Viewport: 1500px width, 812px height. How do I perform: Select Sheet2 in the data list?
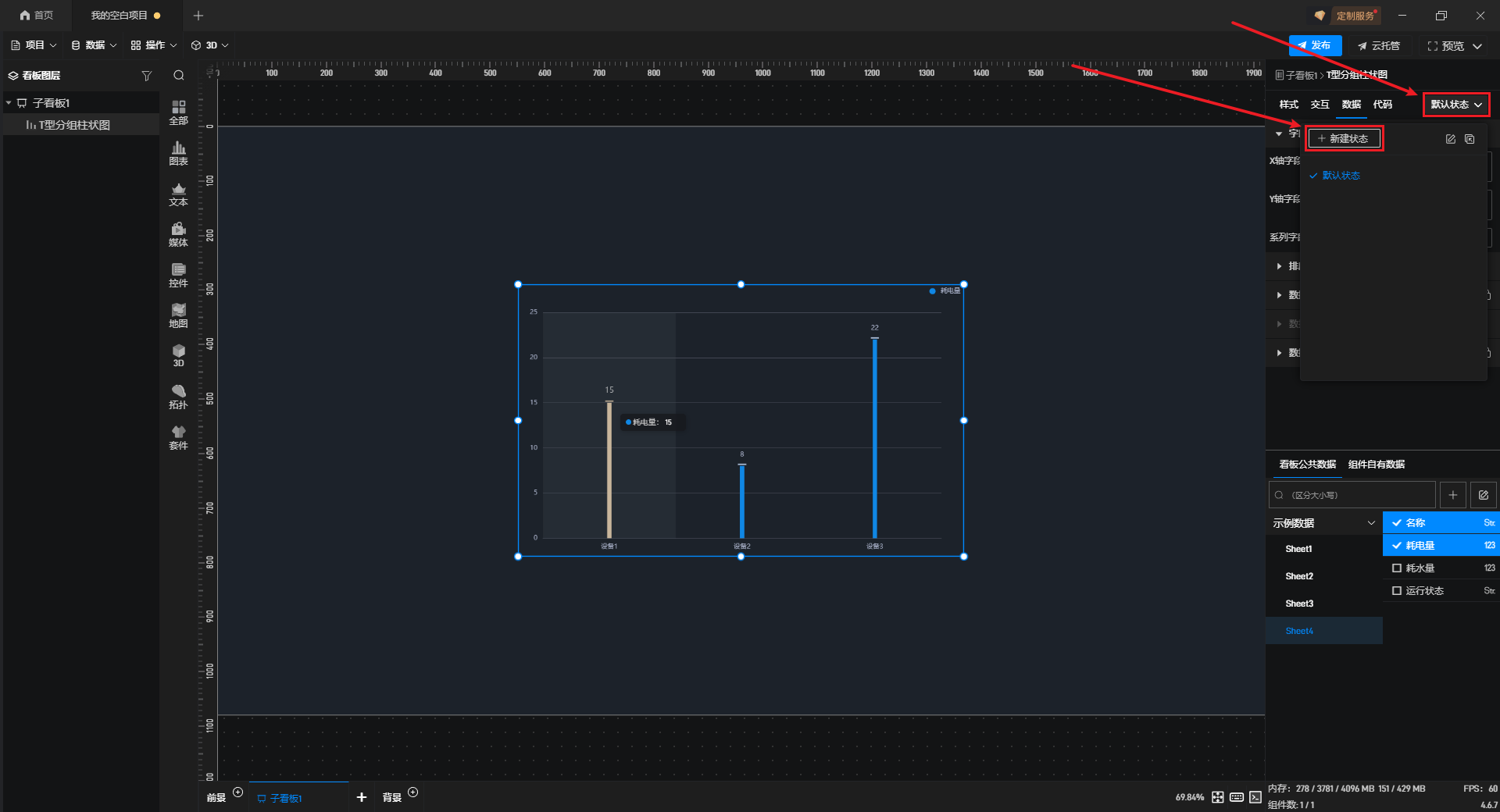tap(1299, 576)
